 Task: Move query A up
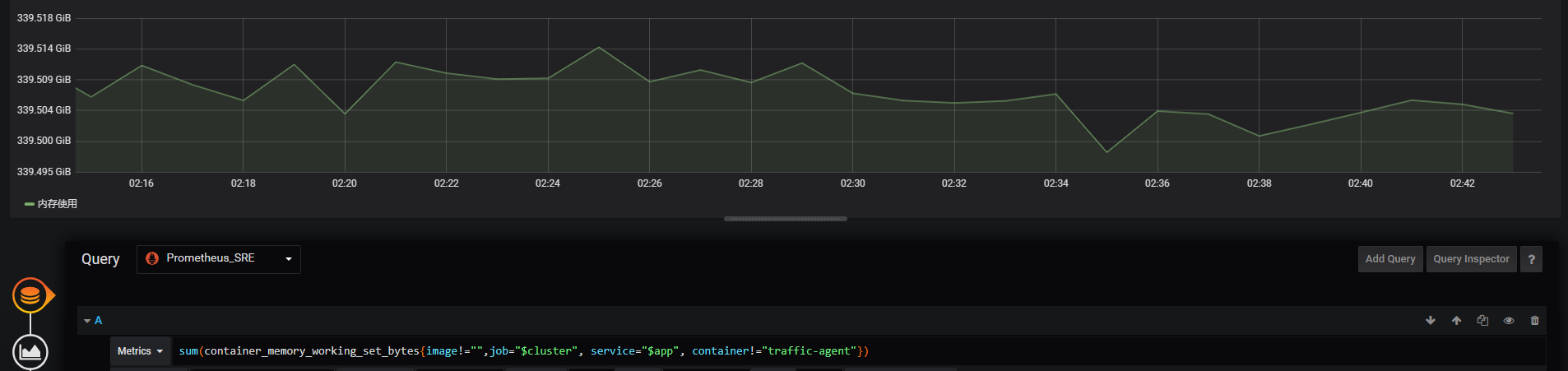1457,321
